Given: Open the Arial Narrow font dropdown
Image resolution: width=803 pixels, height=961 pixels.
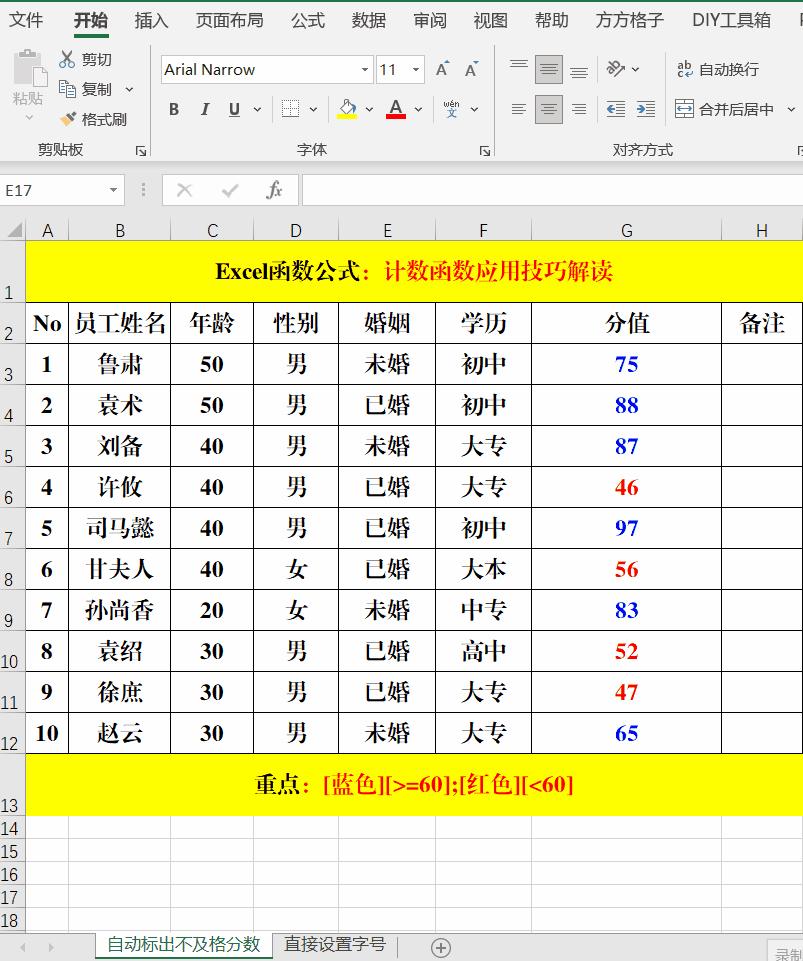Looking at the screenshot, I should pos(363,69).
